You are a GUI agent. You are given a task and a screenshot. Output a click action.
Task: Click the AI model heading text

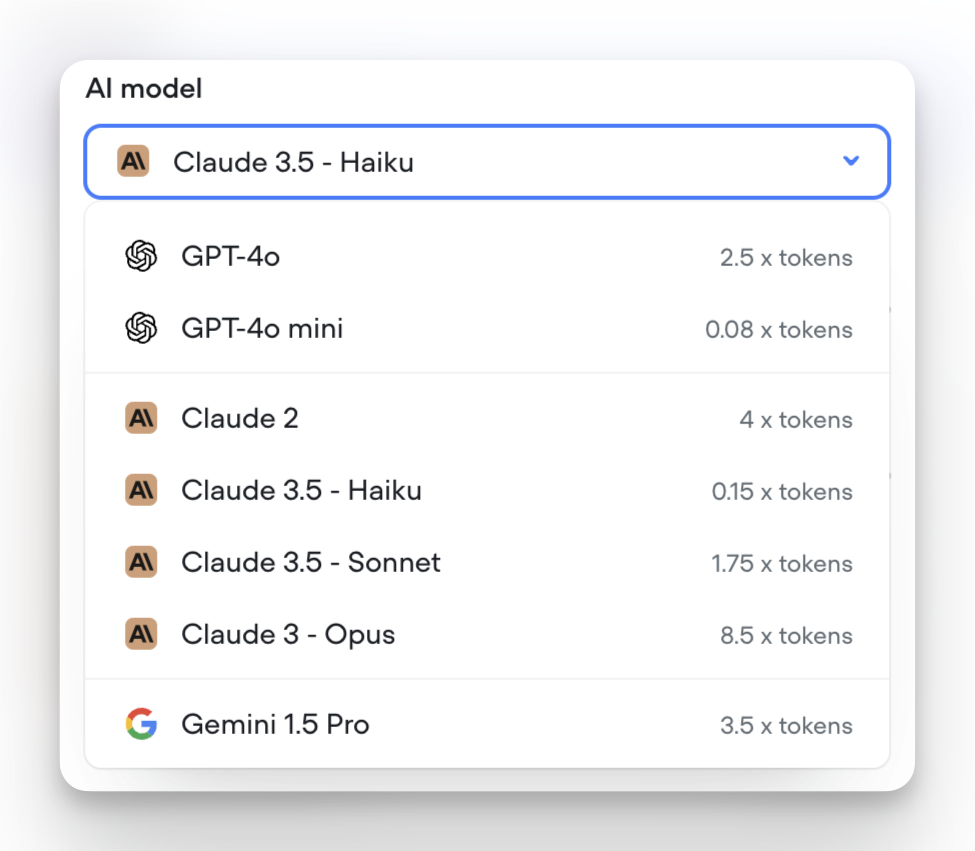click(x=143, y=88)
